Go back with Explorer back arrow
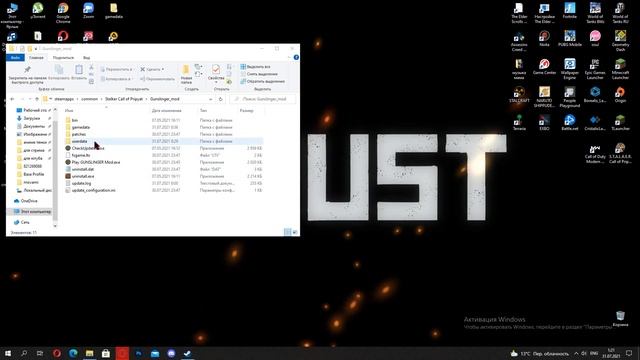 click(x=12, y=99)
